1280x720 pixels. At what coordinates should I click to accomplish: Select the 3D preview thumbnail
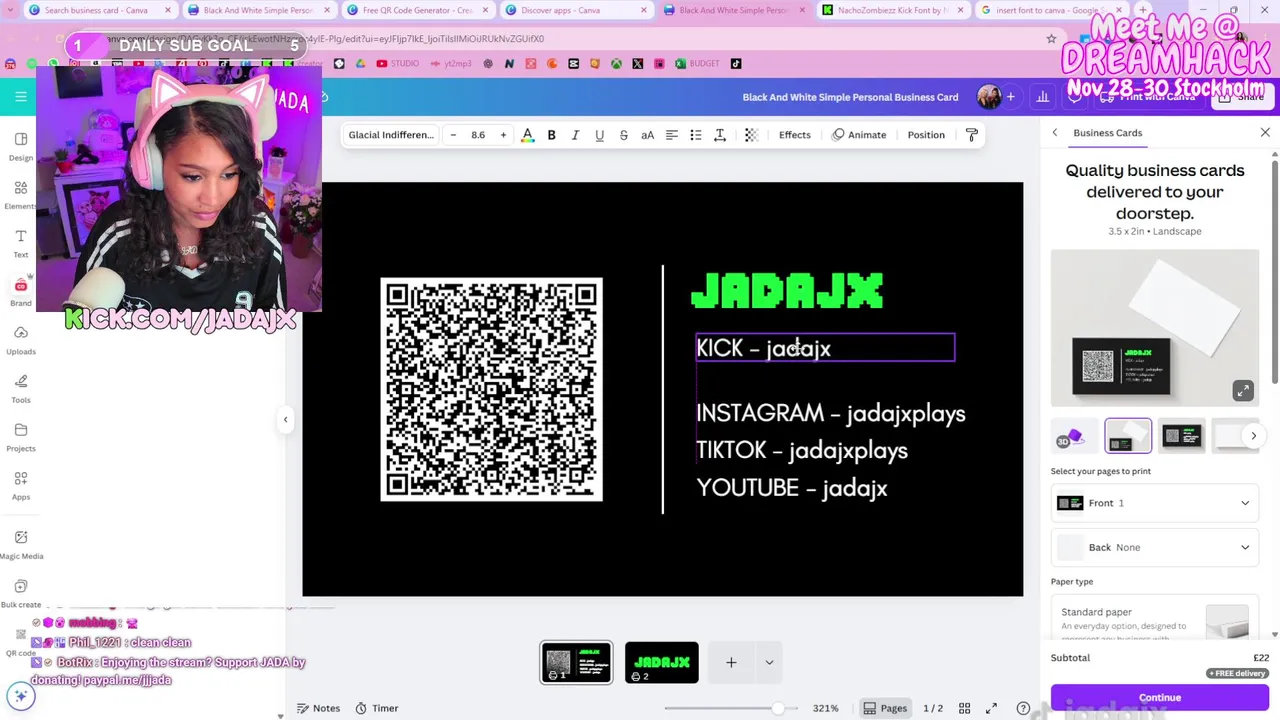tap(1074, 436)
